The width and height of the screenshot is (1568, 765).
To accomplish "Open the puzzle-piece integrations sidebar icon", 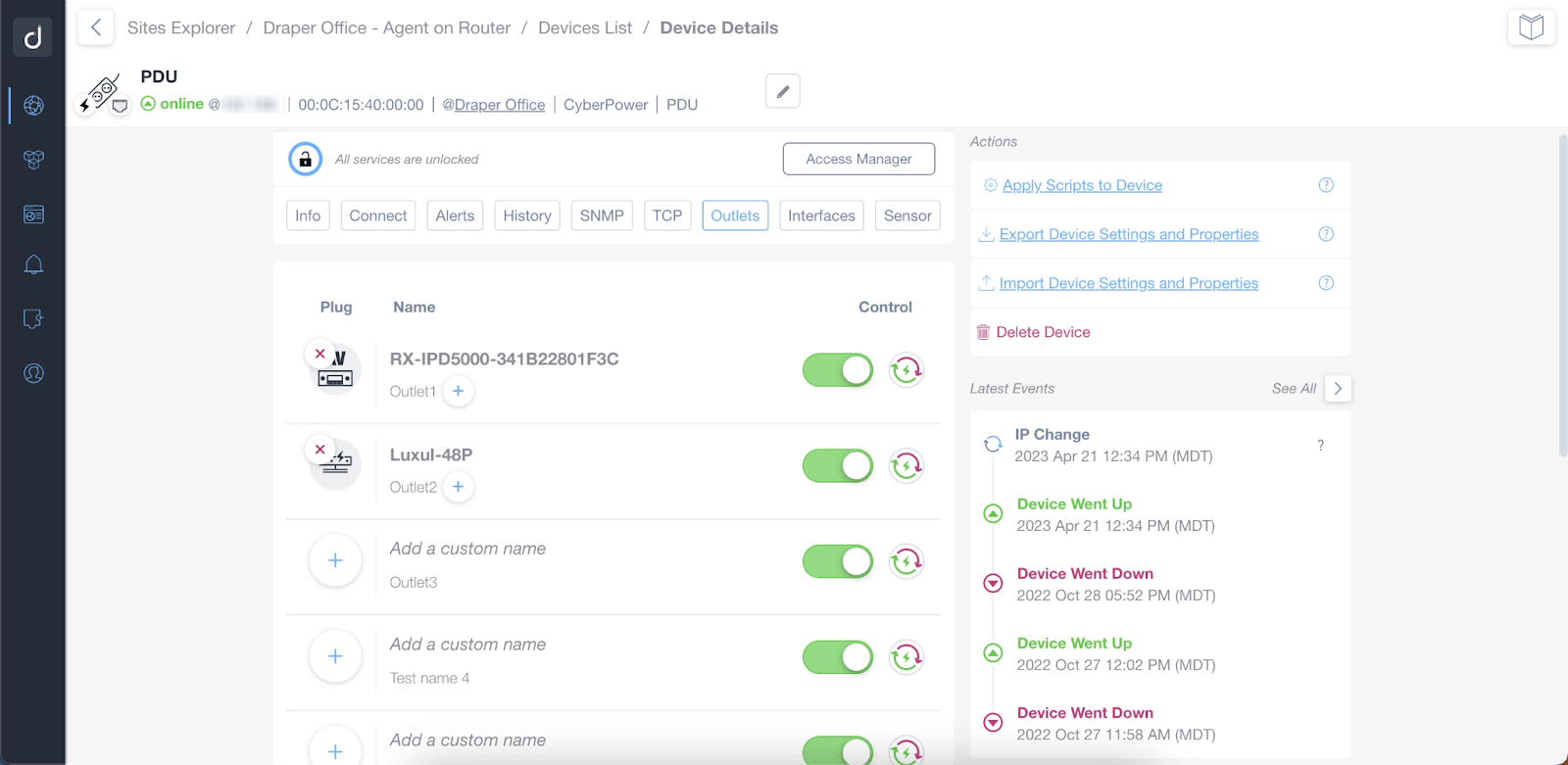I will [x=33, y=318].
